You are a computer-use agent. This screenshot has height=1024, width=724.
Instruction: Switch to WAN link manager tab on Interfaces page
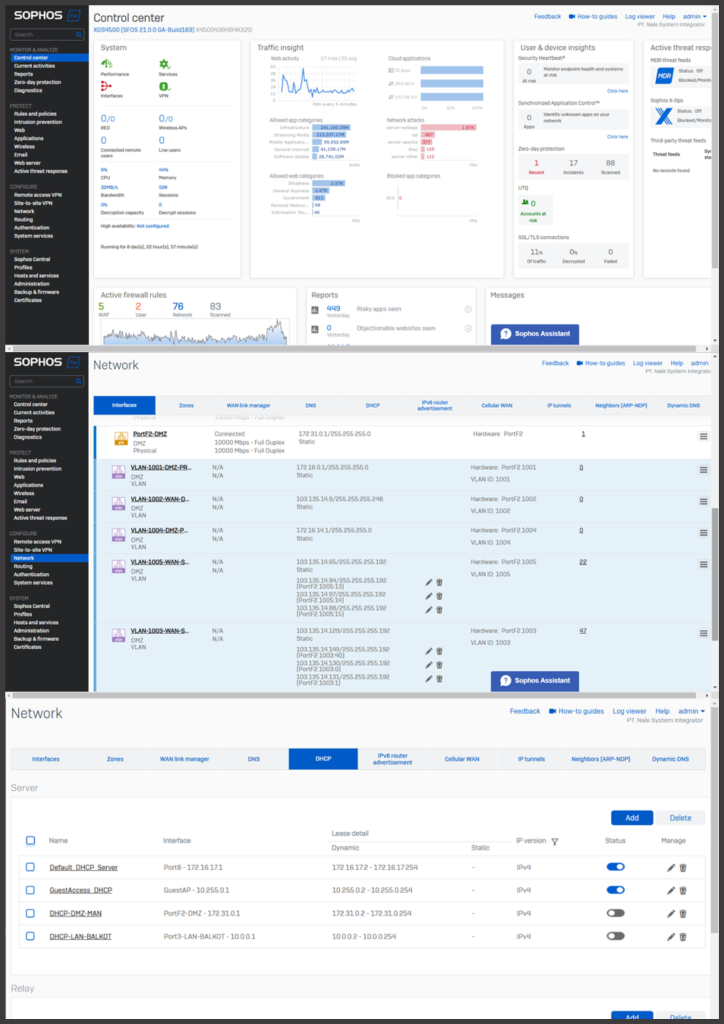click(249, 406)
